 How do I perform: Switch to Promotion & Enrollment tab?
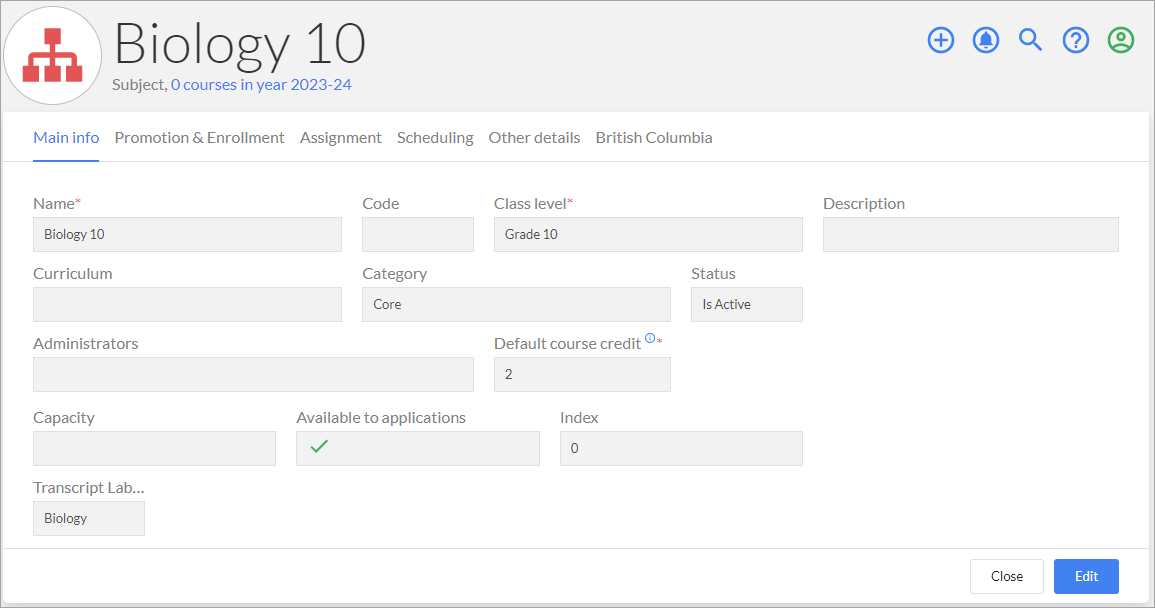click(x=200, y=138)
